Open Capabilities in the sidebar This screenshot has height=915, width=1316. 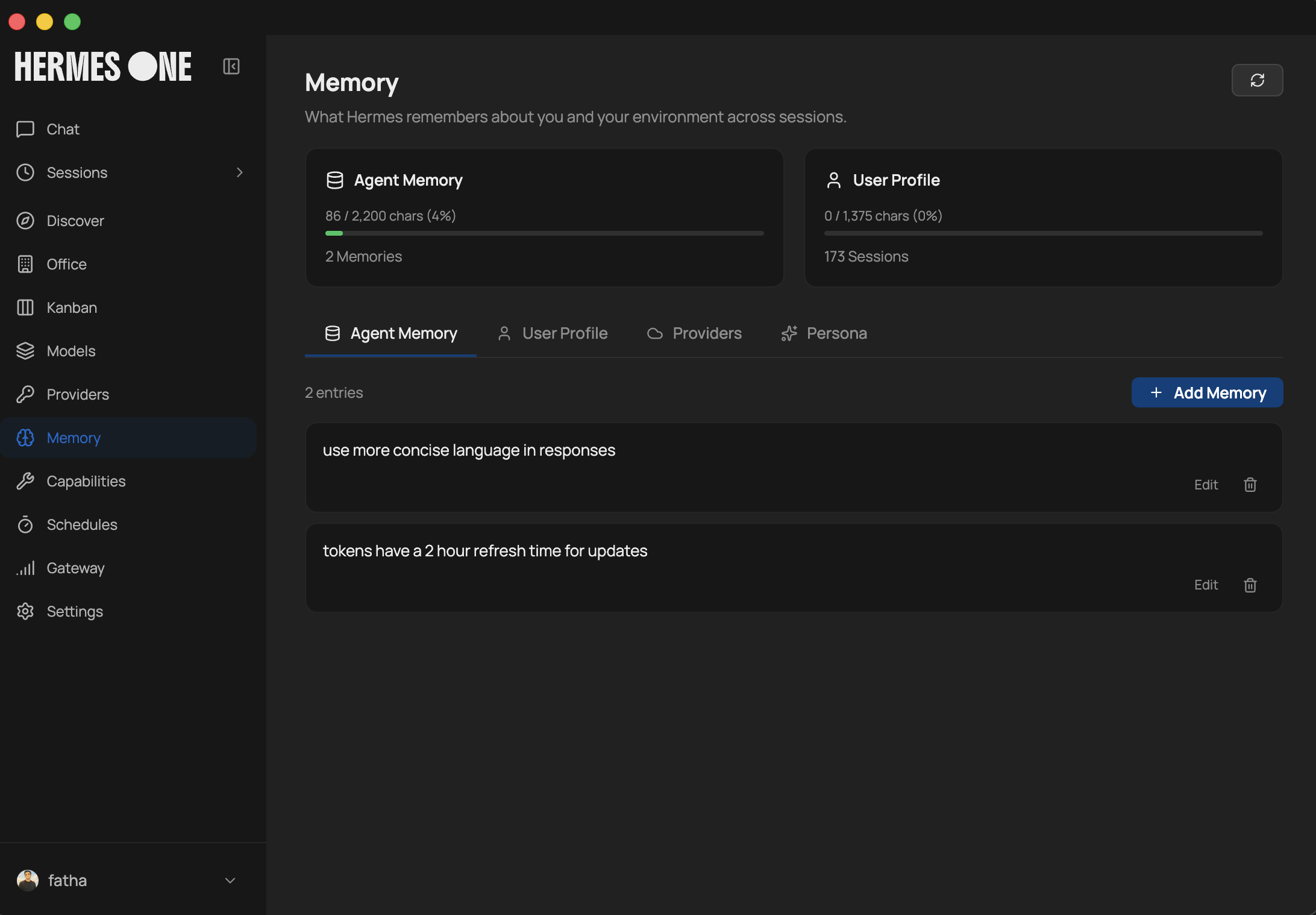(128, 481)
